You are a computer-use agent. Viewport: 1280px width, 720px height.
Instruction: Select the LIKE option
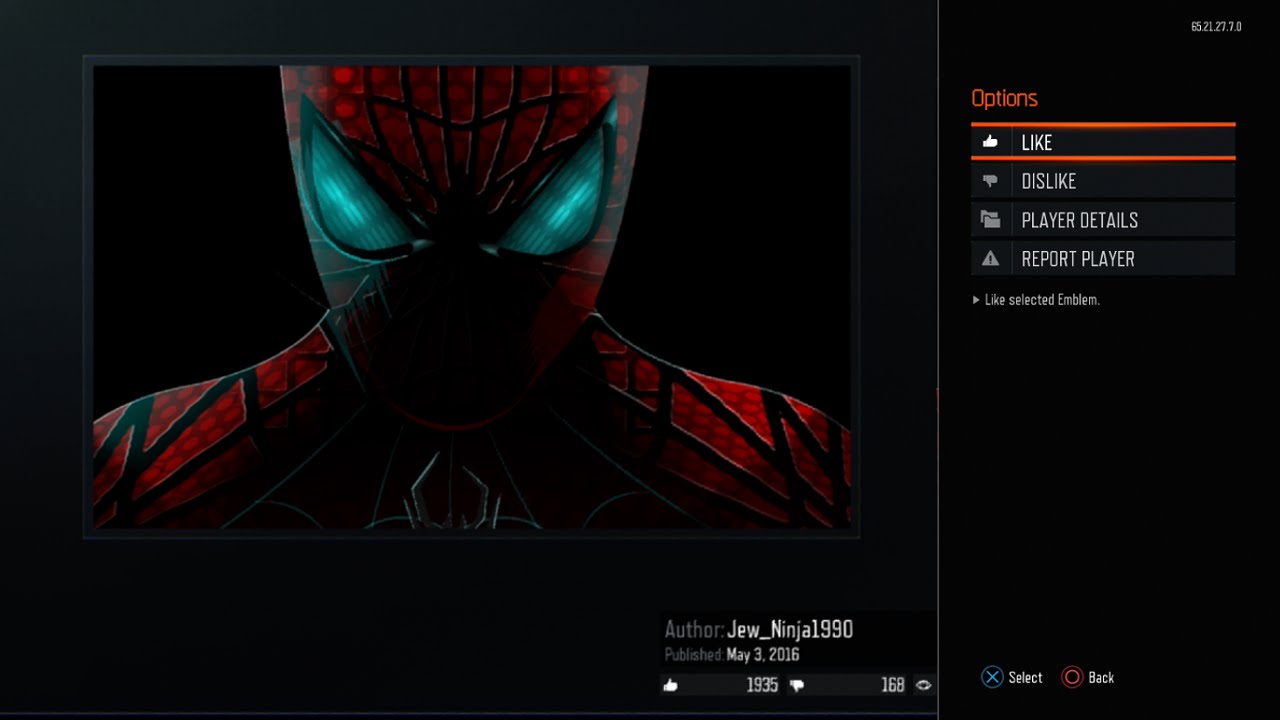1103,142
